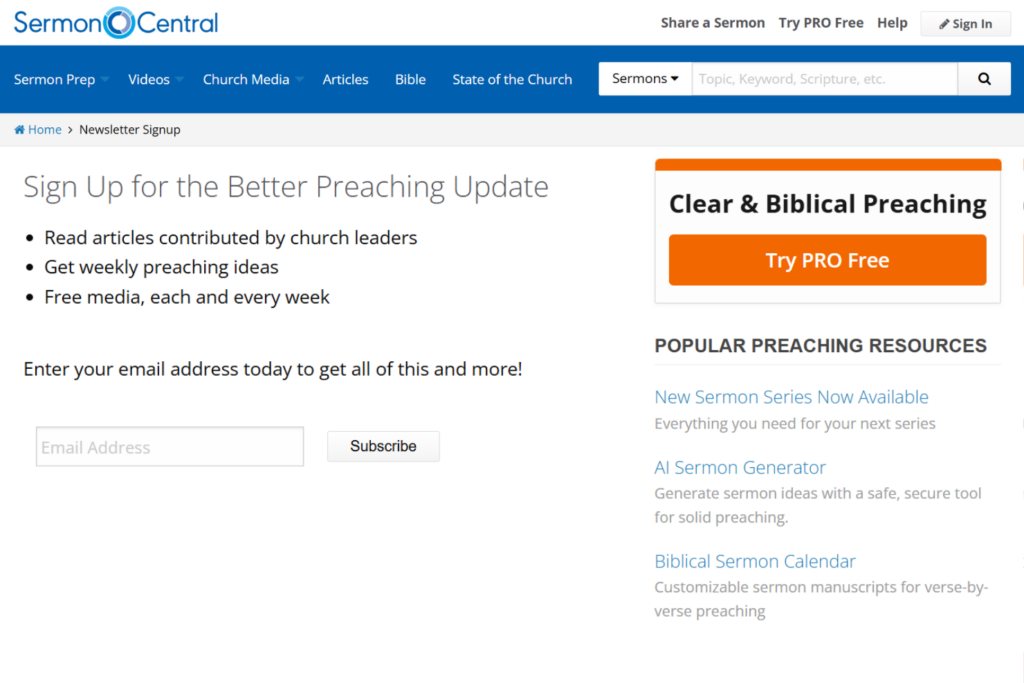The image size is (1024, 683).
Task: Click the SermonCentral logo
Action: [x=116, y=23]
